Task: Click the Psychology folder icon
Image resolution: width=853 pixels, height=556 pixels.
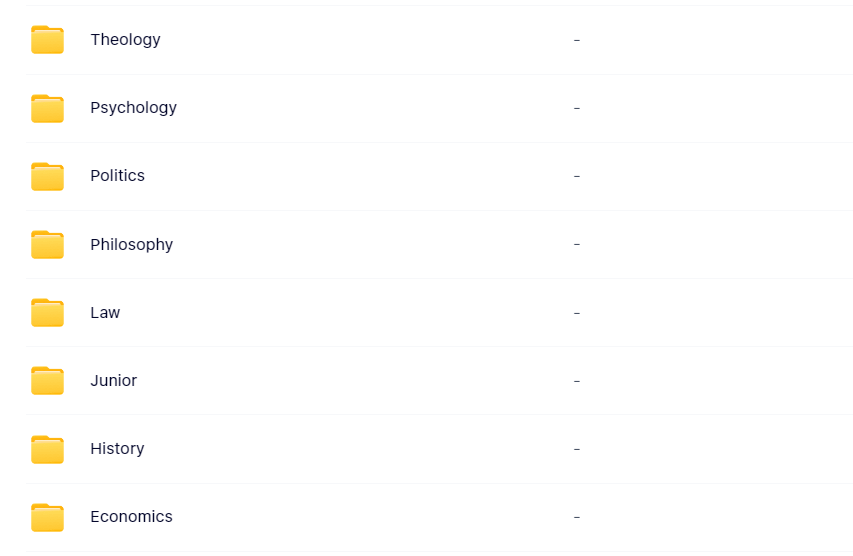Action: coord(47,108)
